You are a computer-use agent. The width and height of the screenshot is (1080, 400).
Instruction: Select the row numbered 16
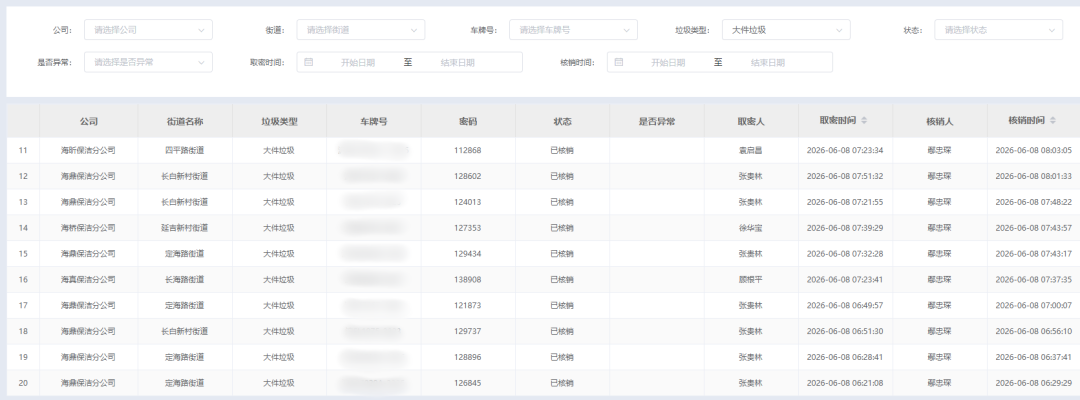[543, 280]
